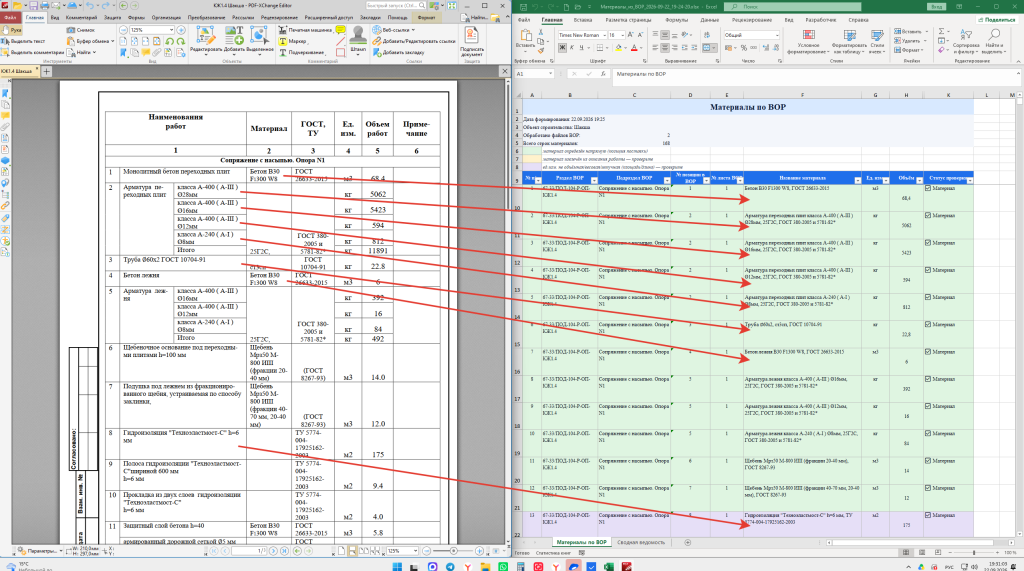Toggle status checkbox for Бетон B30 F1300 W8 row
1024x571 pixels.
(x=928, y=188)
